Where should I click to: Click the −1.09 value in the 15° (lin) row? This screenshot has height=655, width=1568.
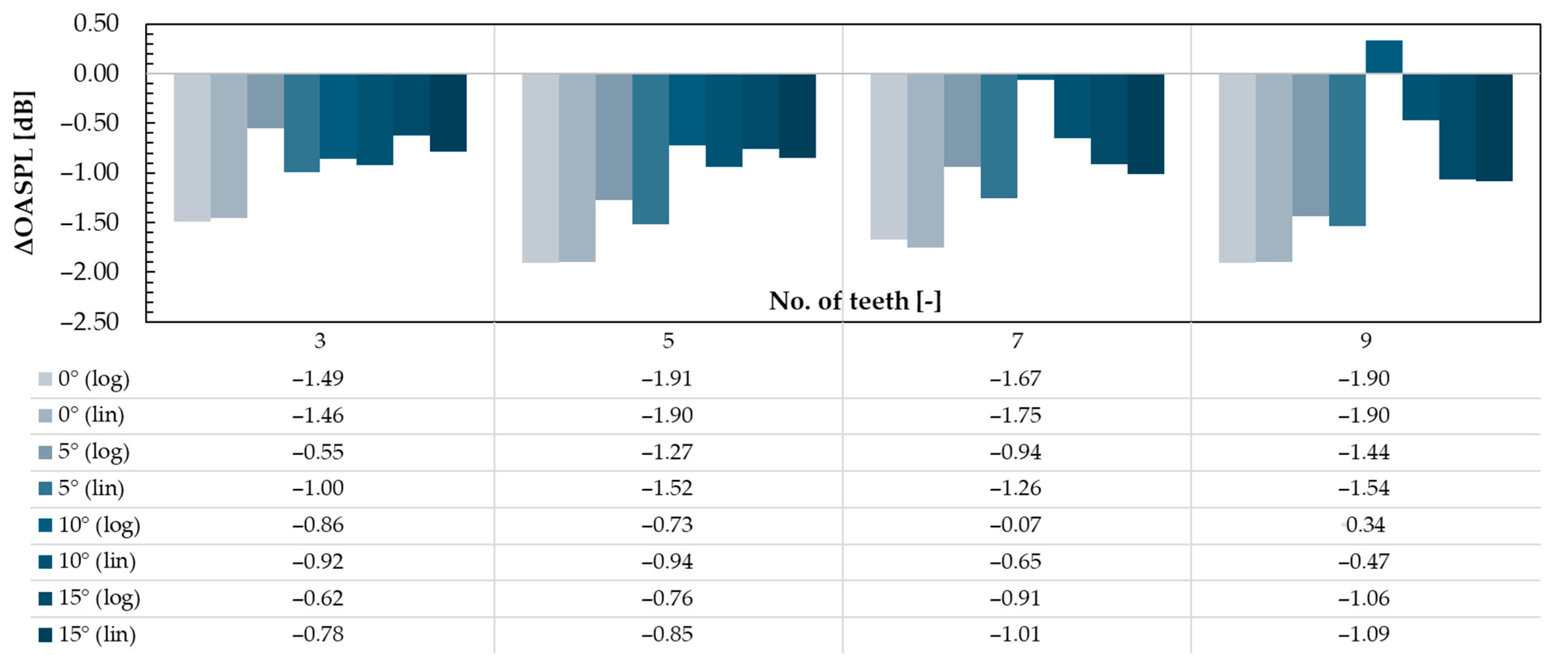(x=1363, y=635)
